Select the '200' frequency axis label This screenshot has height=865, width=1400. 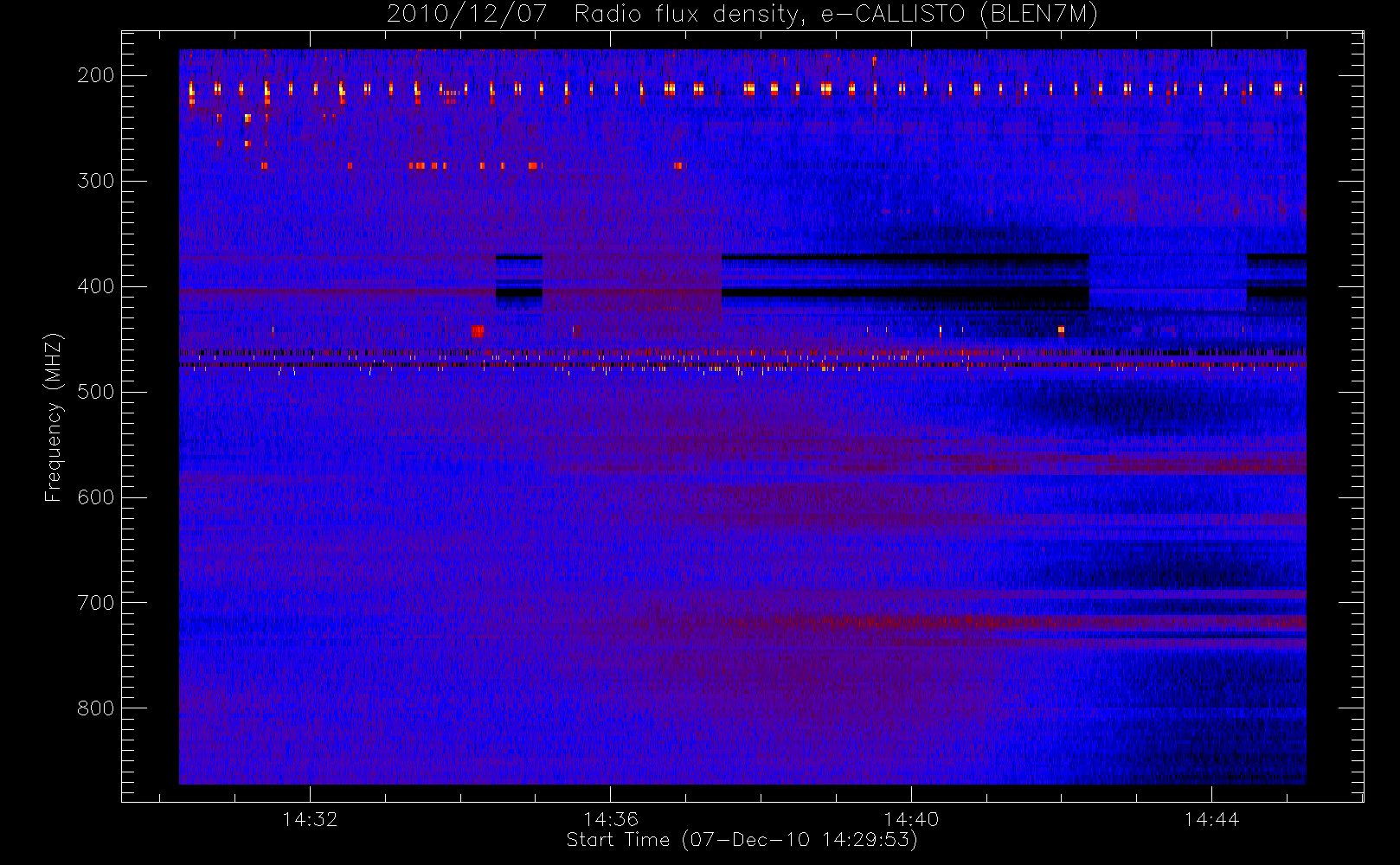(95, 75)
